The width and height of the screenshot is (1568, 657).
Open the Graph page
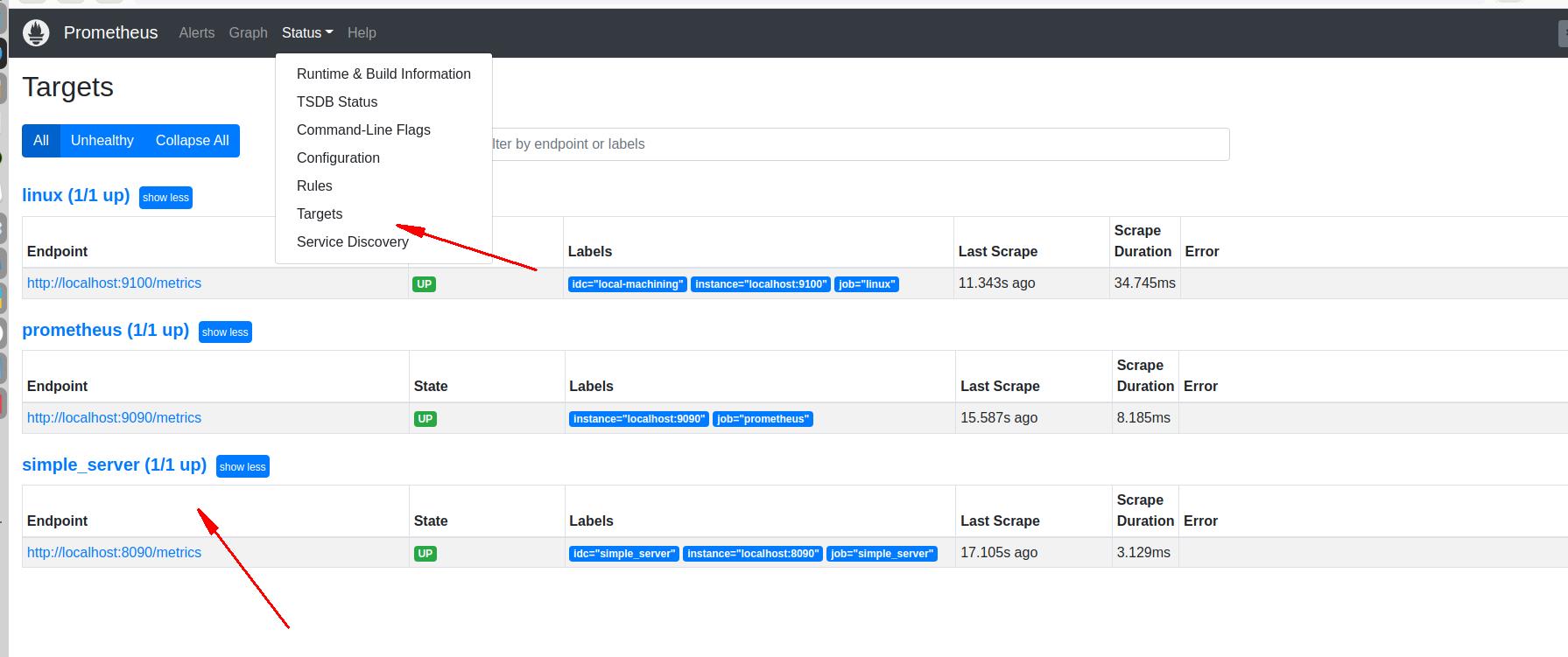tap(248, 32)
